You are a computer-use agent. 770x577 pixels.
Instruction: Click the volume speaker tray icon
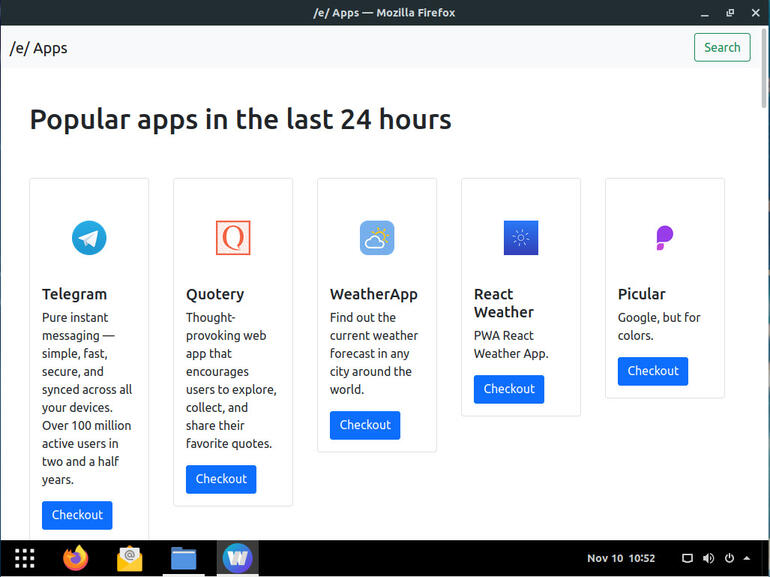(709, 558)
